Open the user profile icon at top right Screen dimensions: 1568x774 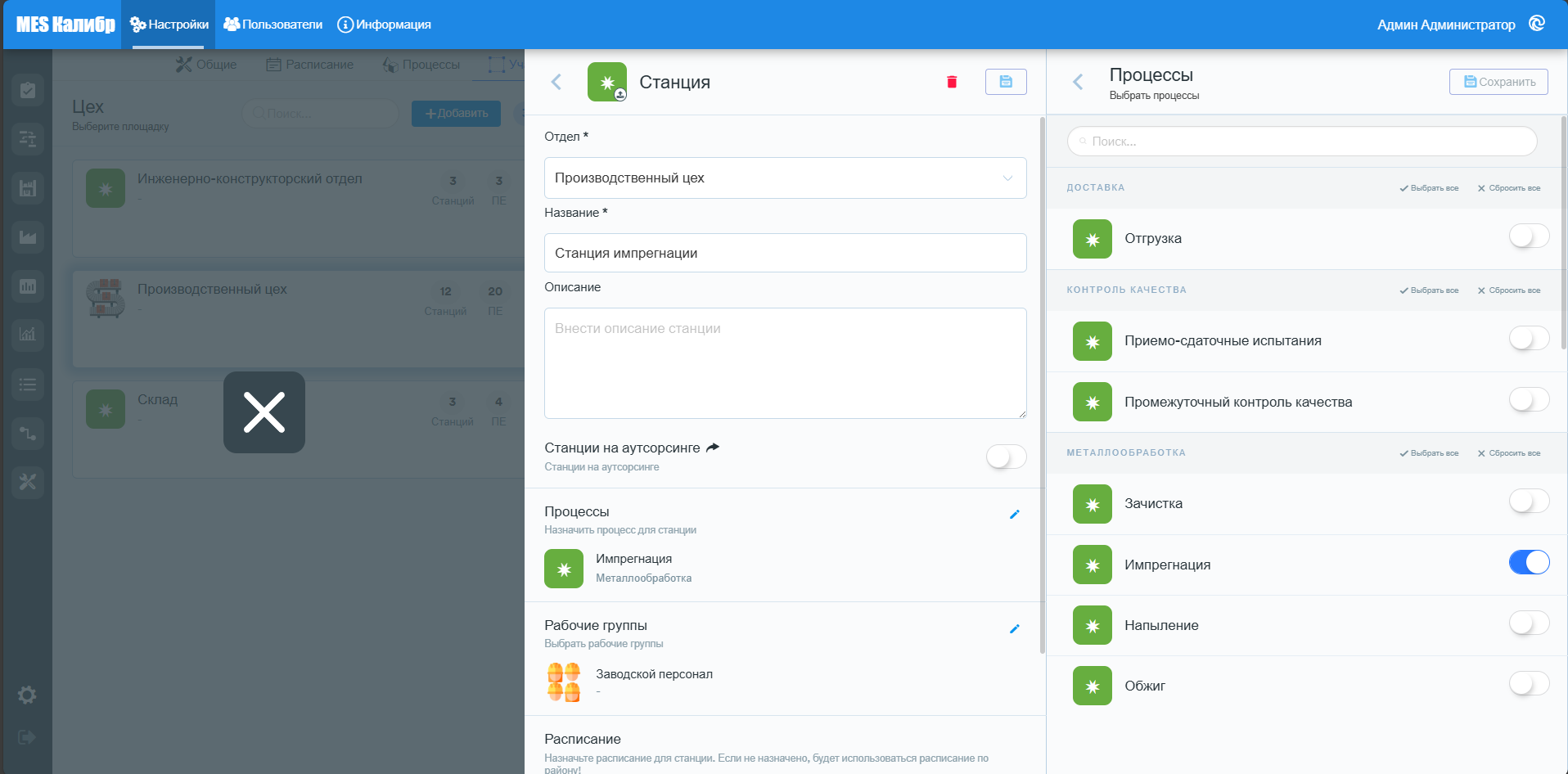tap(1537, 24)
